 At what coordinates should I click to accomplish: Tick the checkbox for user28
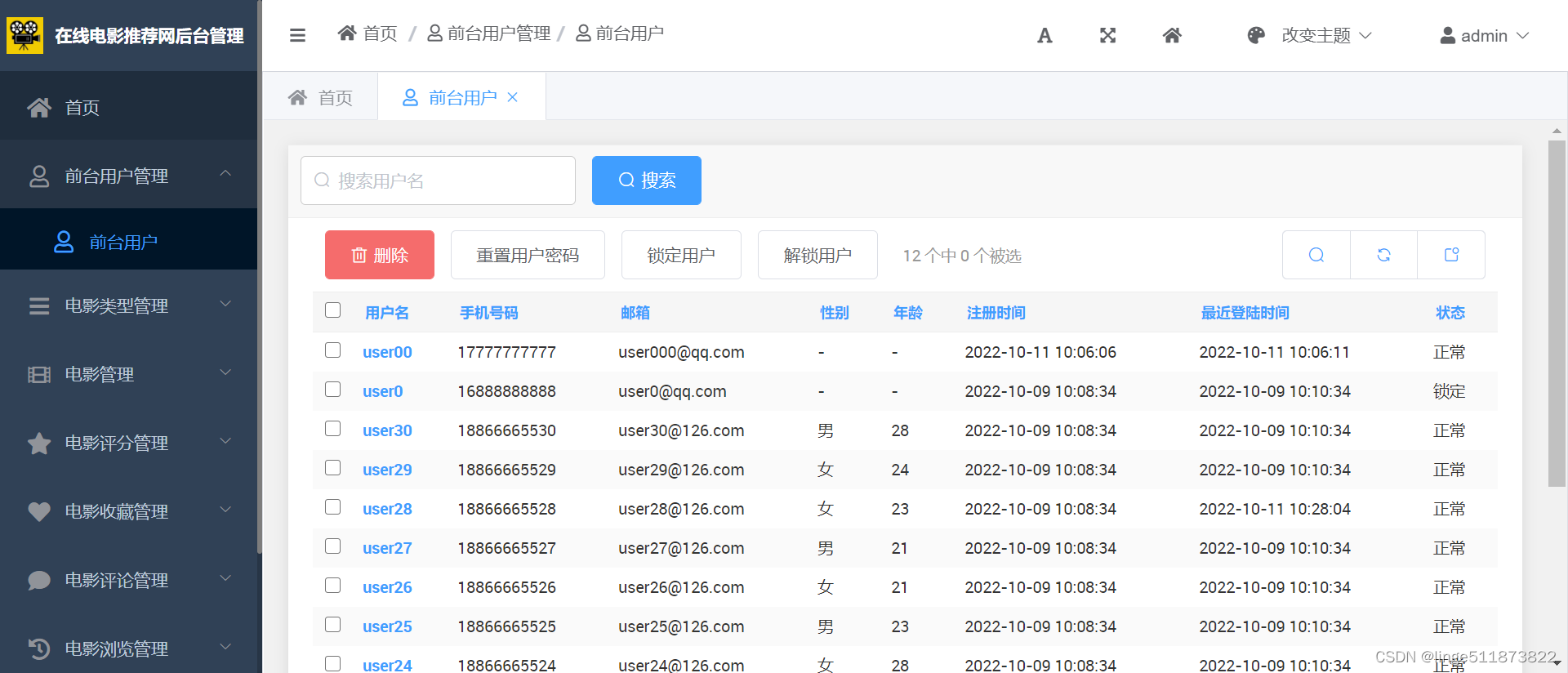point(332,507)
